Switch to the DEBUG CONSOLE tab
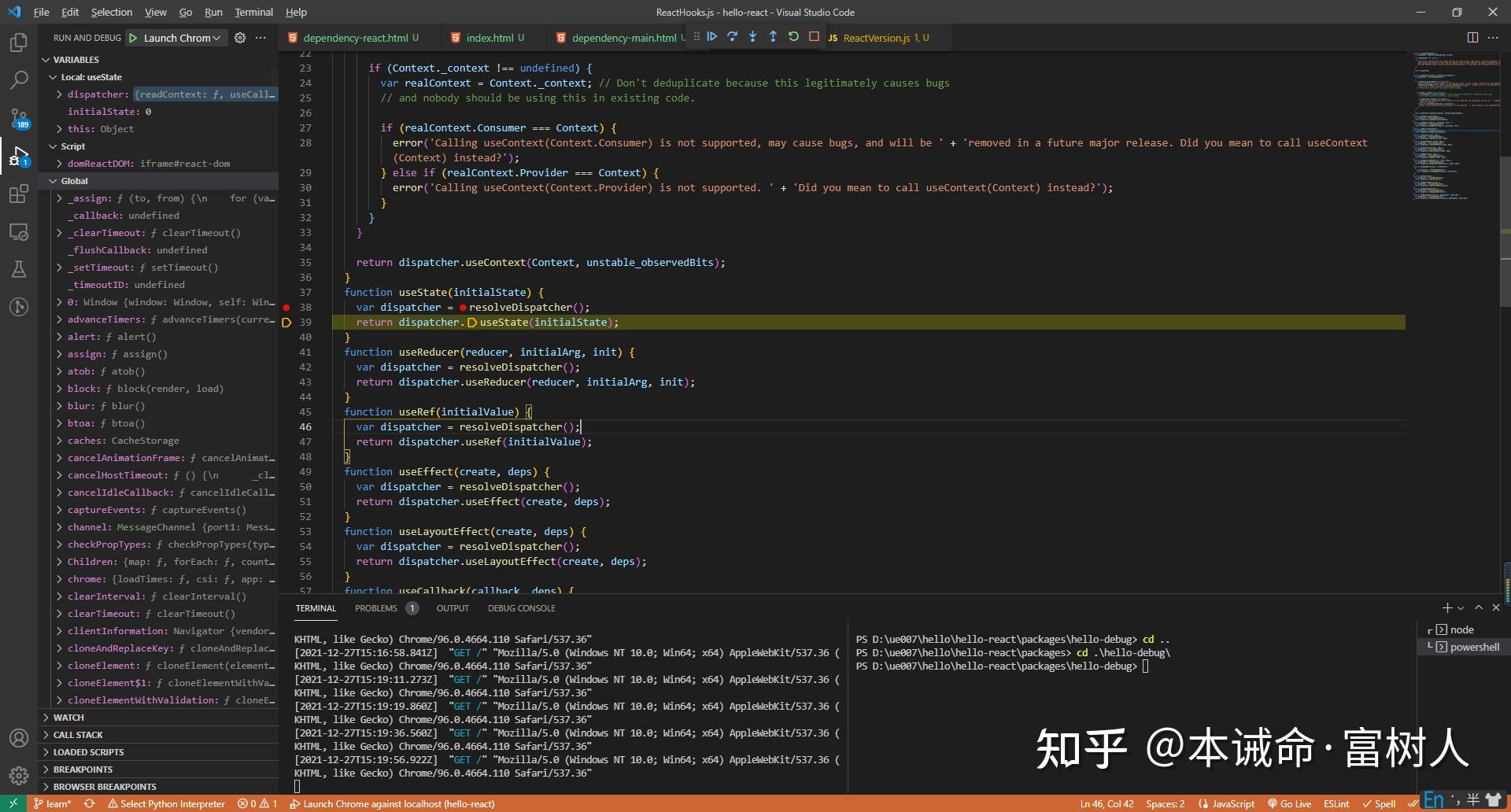 [x=522, y=607]
